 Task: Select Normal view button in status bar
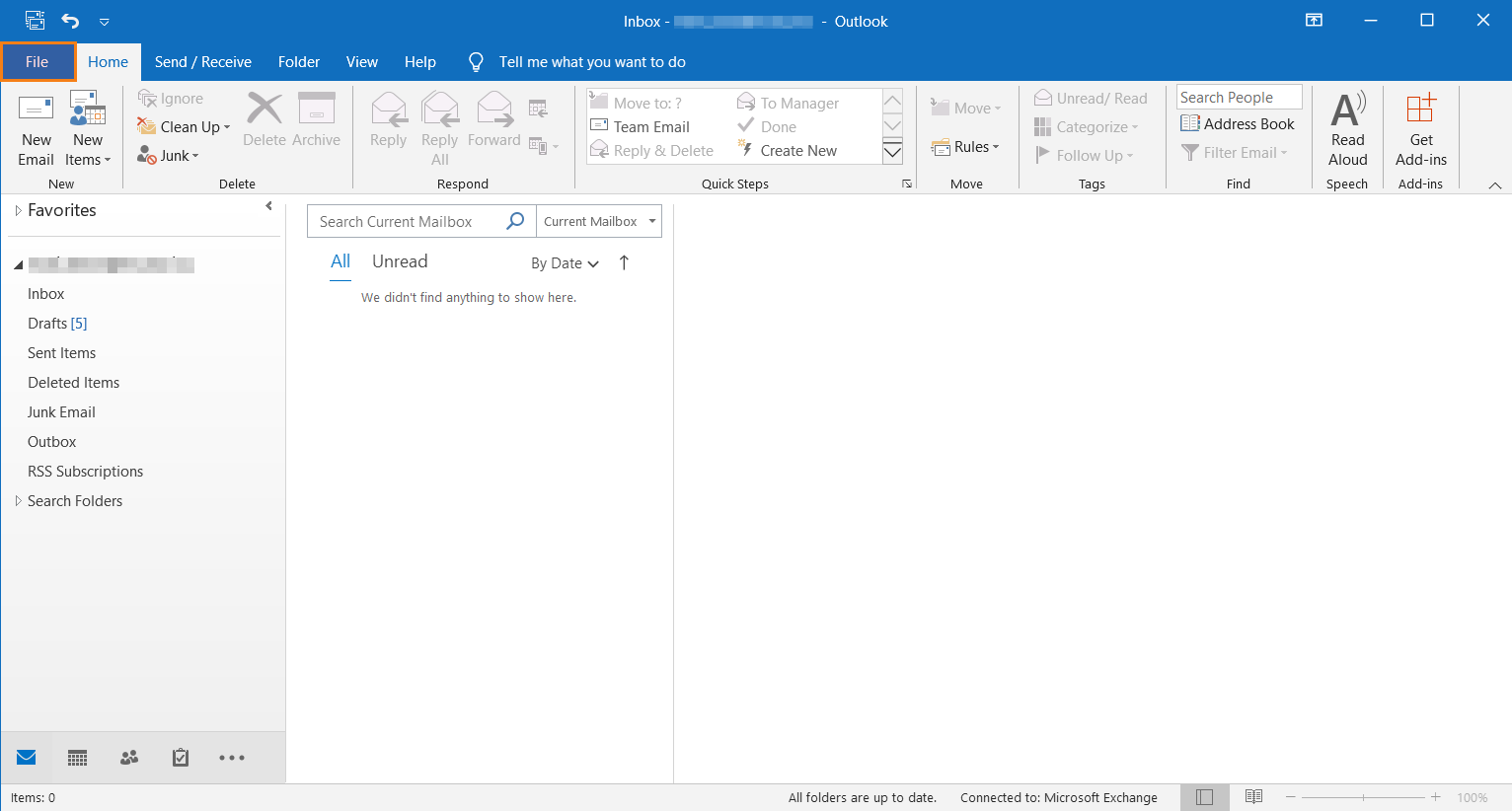click(1204, 797)
